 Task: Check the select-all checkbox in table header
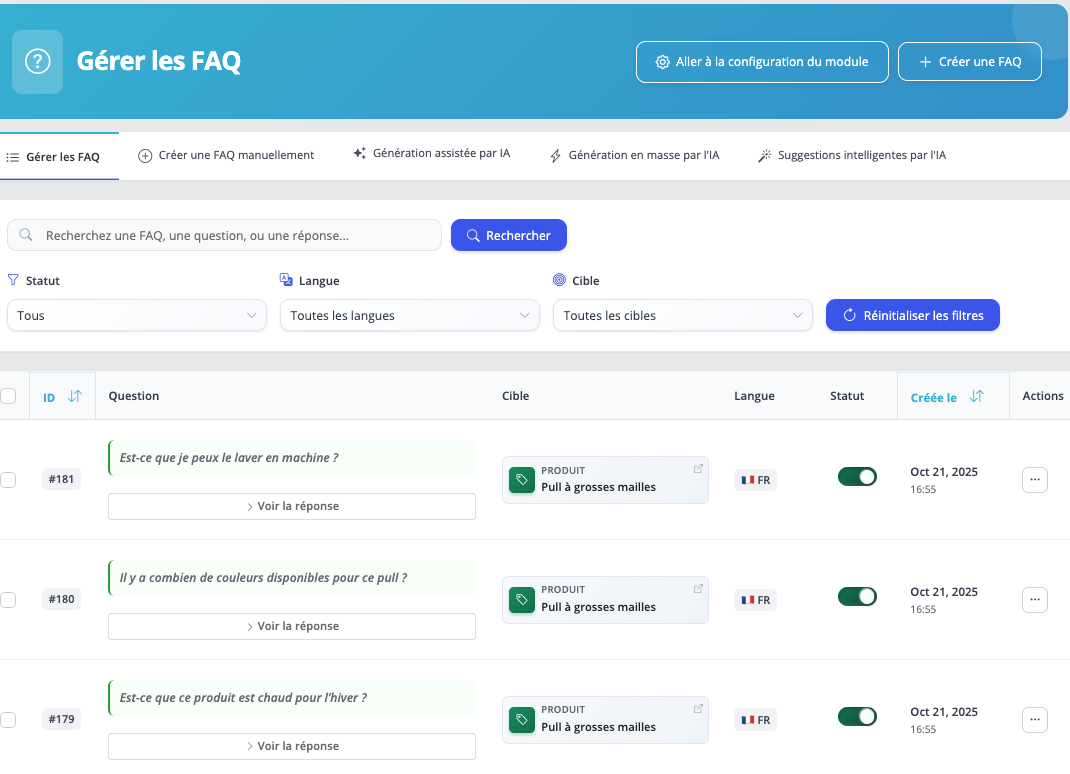click(x=8, y=396)
